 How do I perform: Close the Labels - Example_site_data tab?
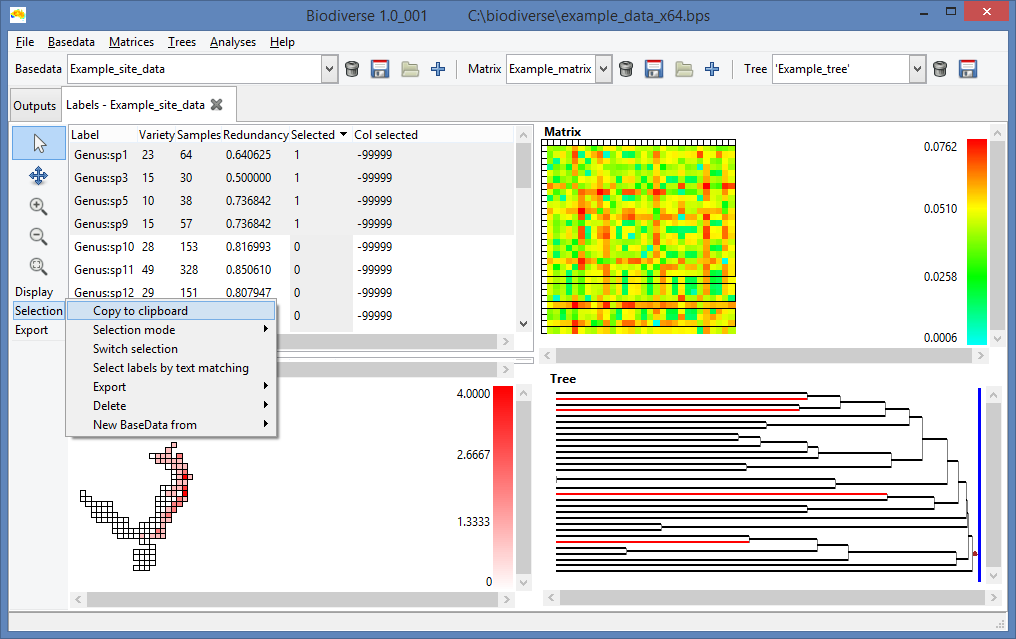coord(216,104)
